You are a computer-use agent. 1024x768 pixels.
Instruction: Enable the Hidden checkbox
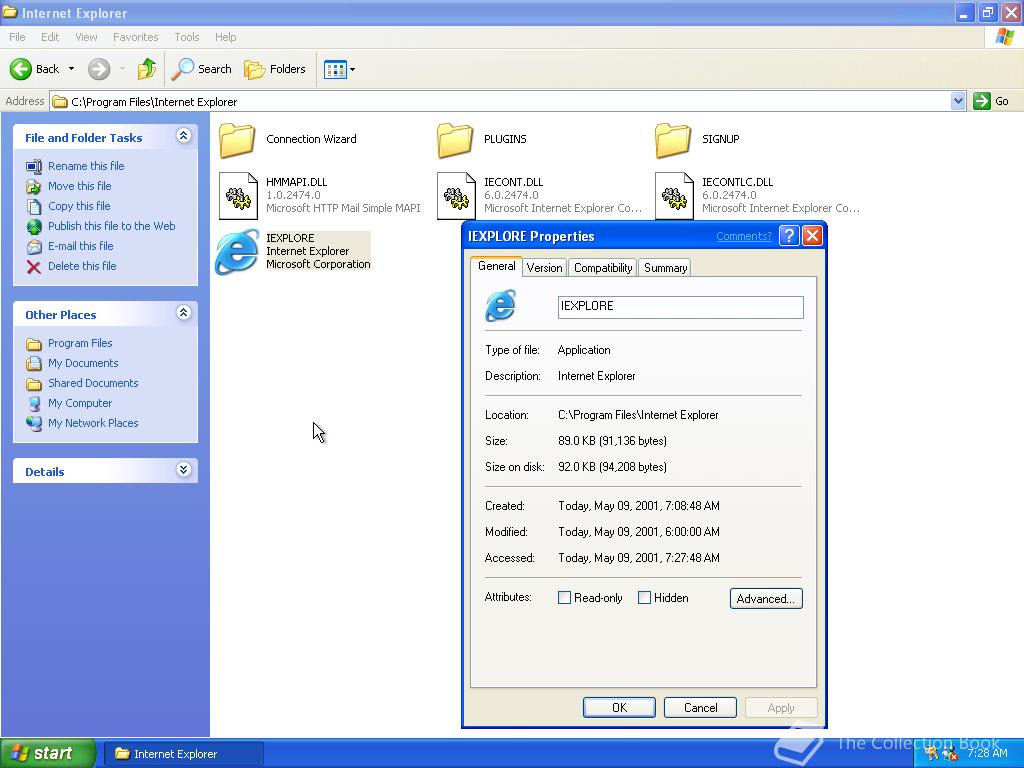(644, 598)
